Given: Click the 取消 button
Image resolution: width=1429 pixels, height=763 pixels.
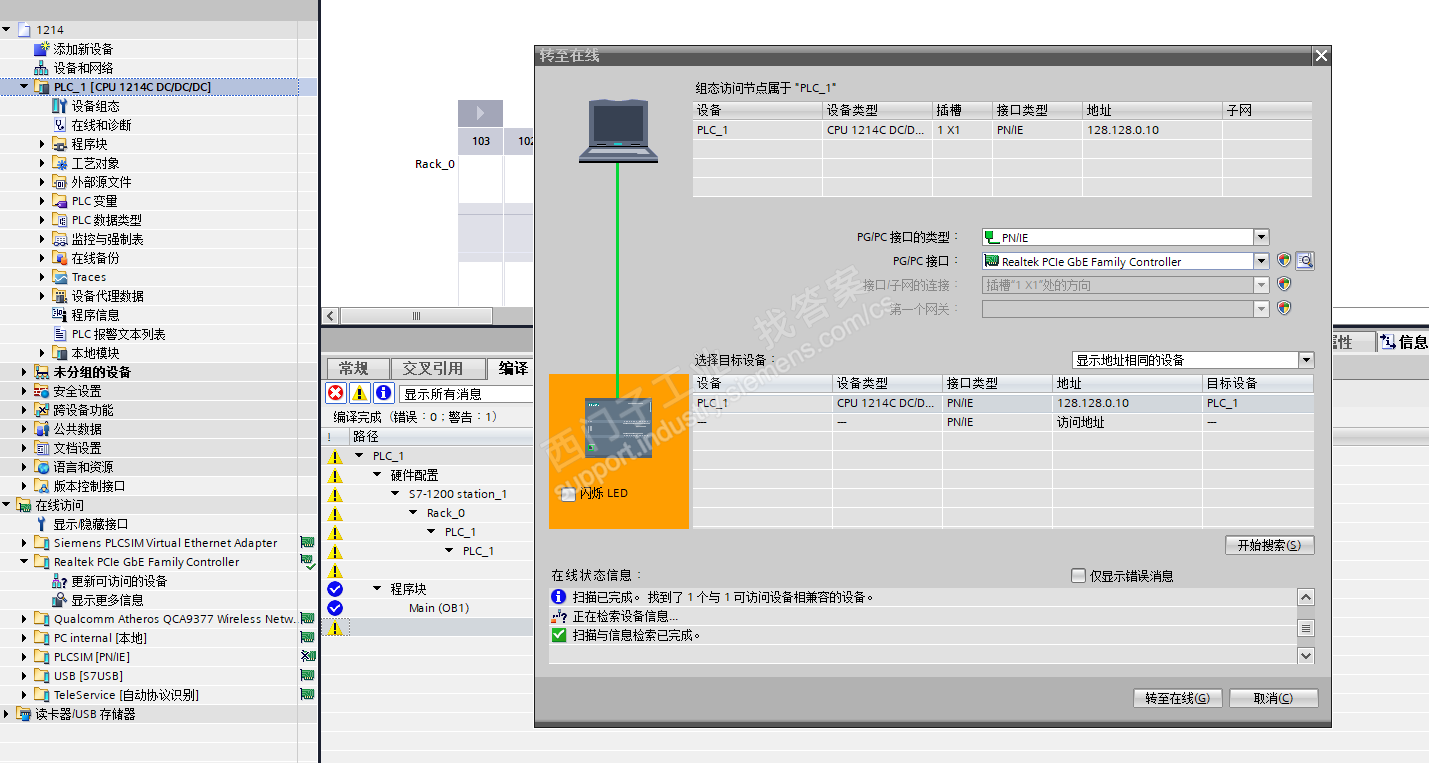Looking at the screenshot, I should click(x=1273, y=698).
